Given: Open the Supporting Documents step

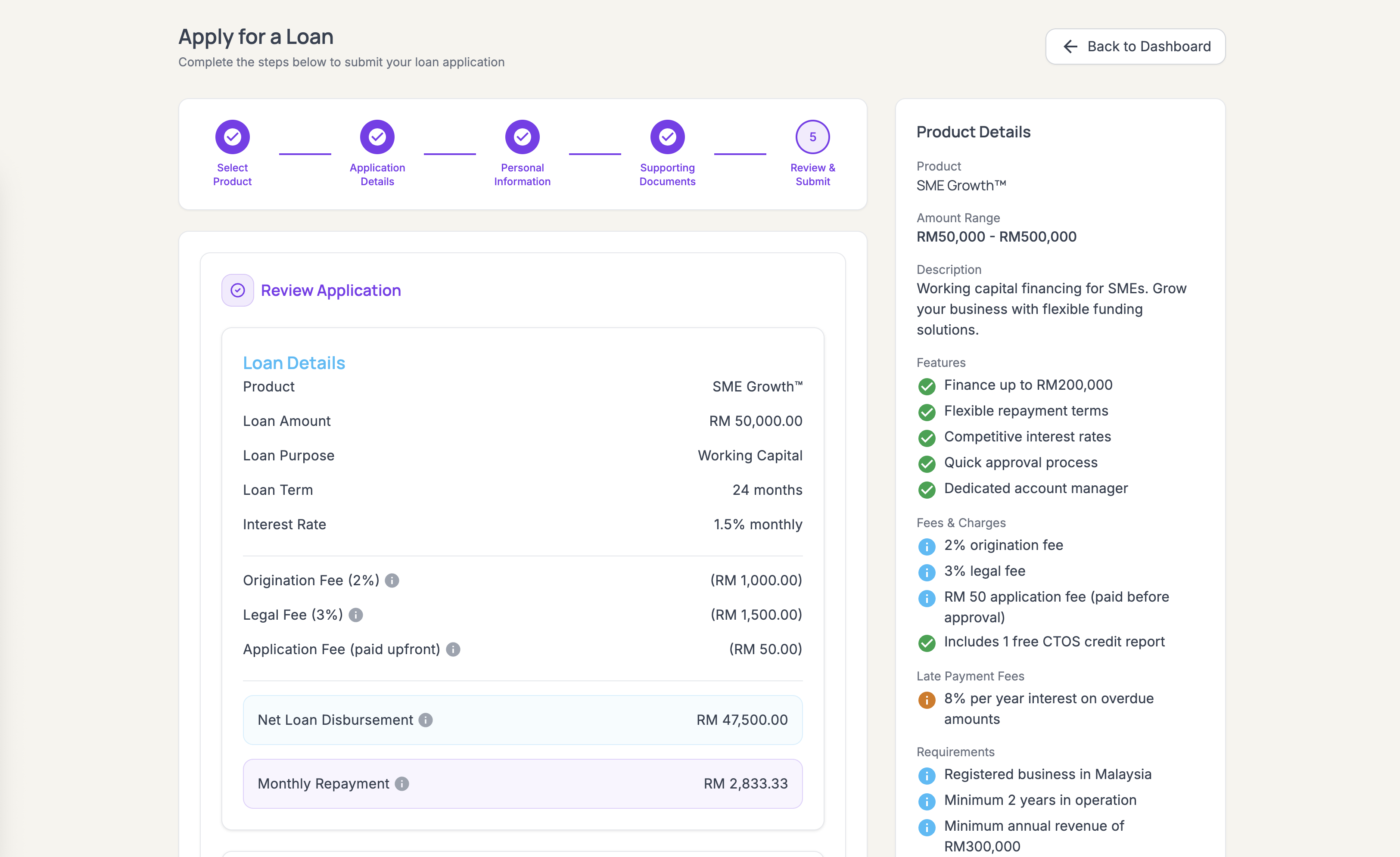Looking at the screenshot, I should (668, 137).
